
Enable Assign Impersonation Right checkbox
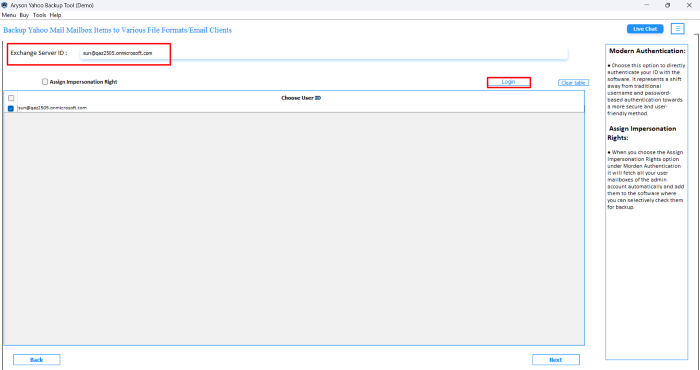45,82
